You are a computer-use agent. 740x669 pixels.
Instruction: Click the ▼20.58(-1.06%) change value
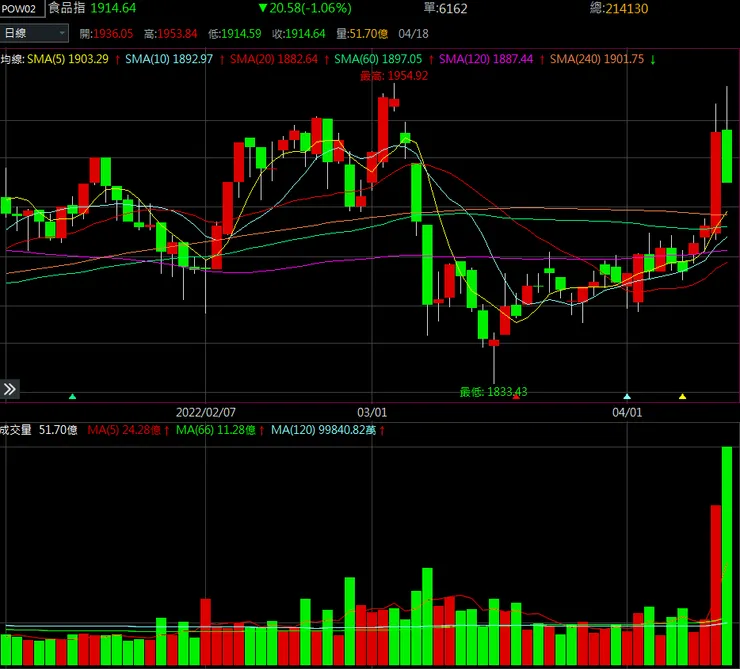click(x=305, y=8)
